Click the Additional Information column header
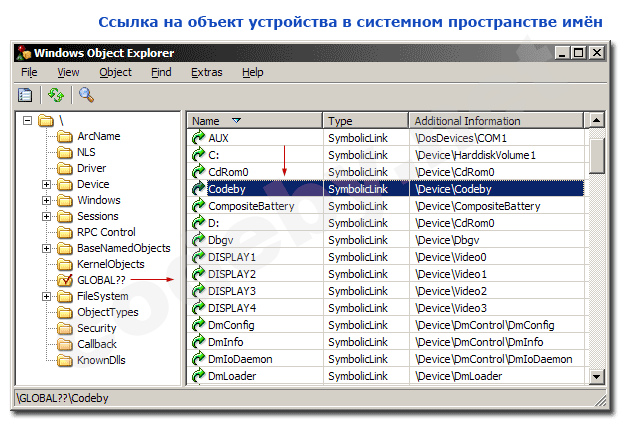This screenshot has width=621, height=422. [x=496, y=120]
